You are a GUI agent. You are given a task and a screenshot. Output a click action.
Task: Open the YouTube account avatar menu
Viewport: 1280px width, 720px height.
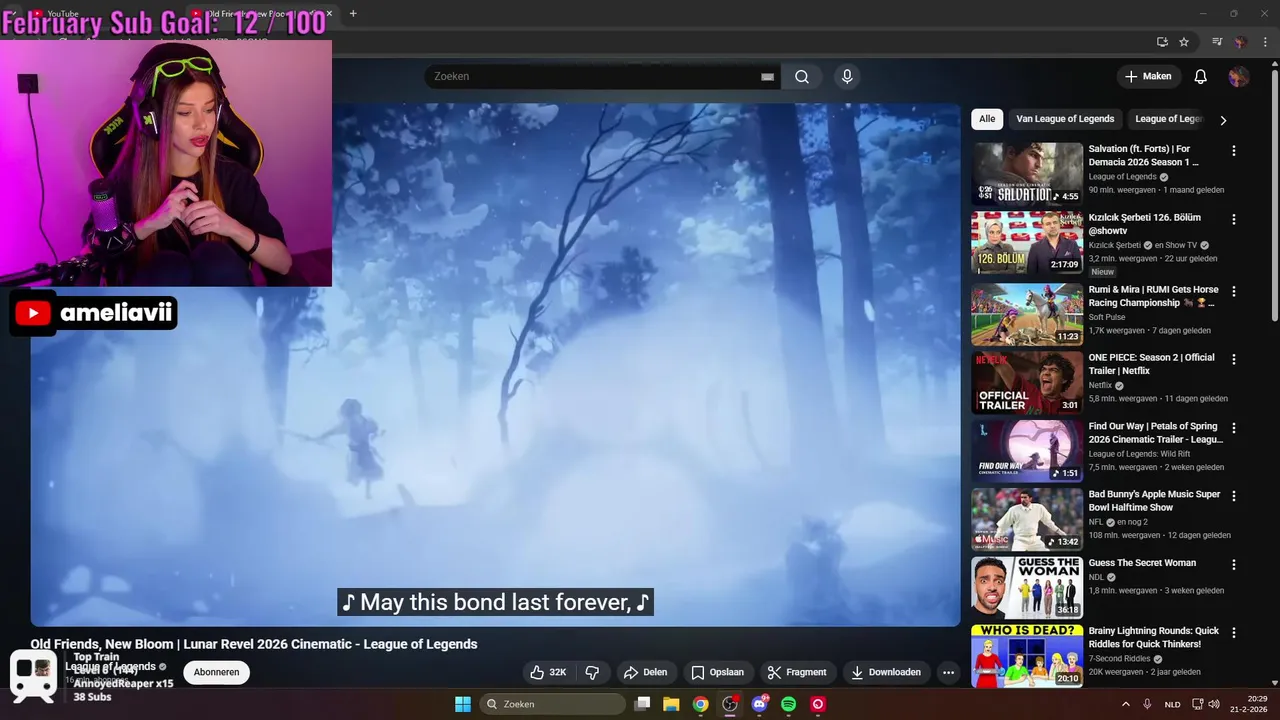coord(1239,77)
